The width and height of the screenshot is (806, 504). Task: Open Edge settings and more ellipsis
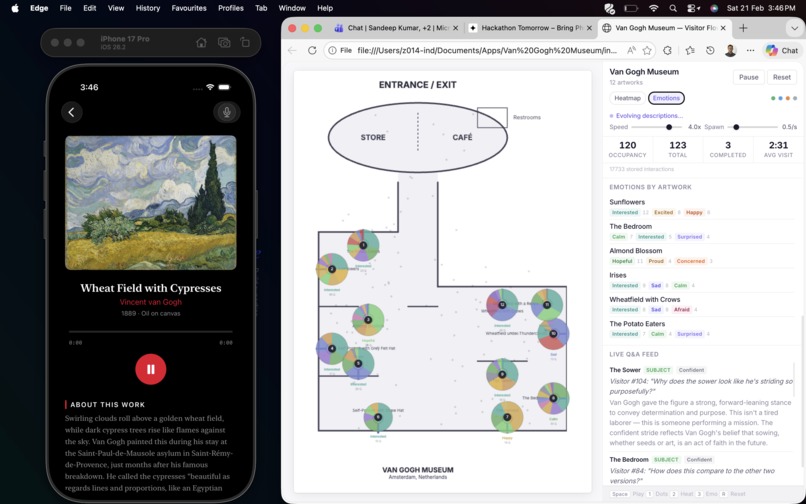tap(750, 50)
